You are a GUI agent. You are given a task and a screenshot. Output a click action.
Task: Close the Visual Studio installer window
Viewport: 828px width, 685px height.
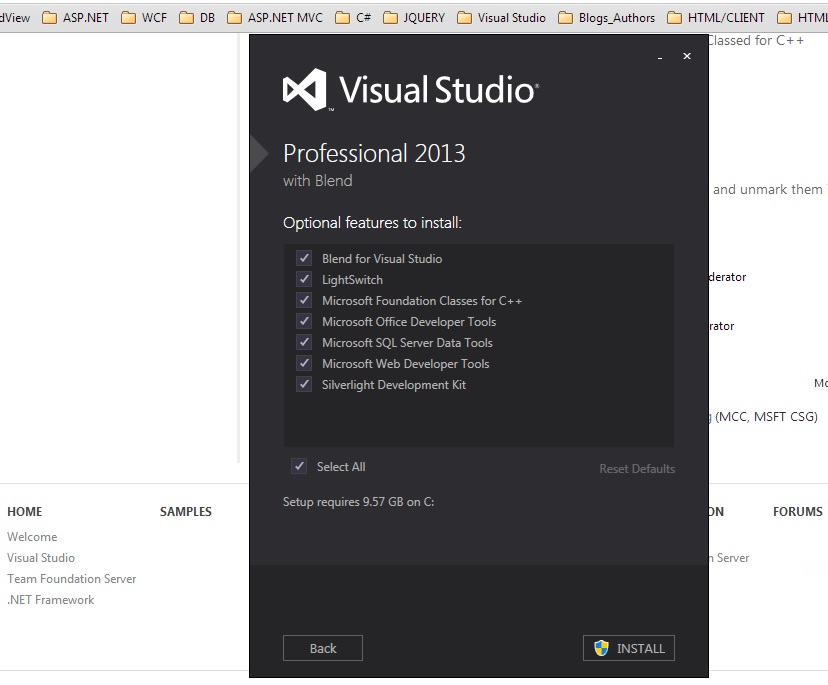tap(686, 56)
